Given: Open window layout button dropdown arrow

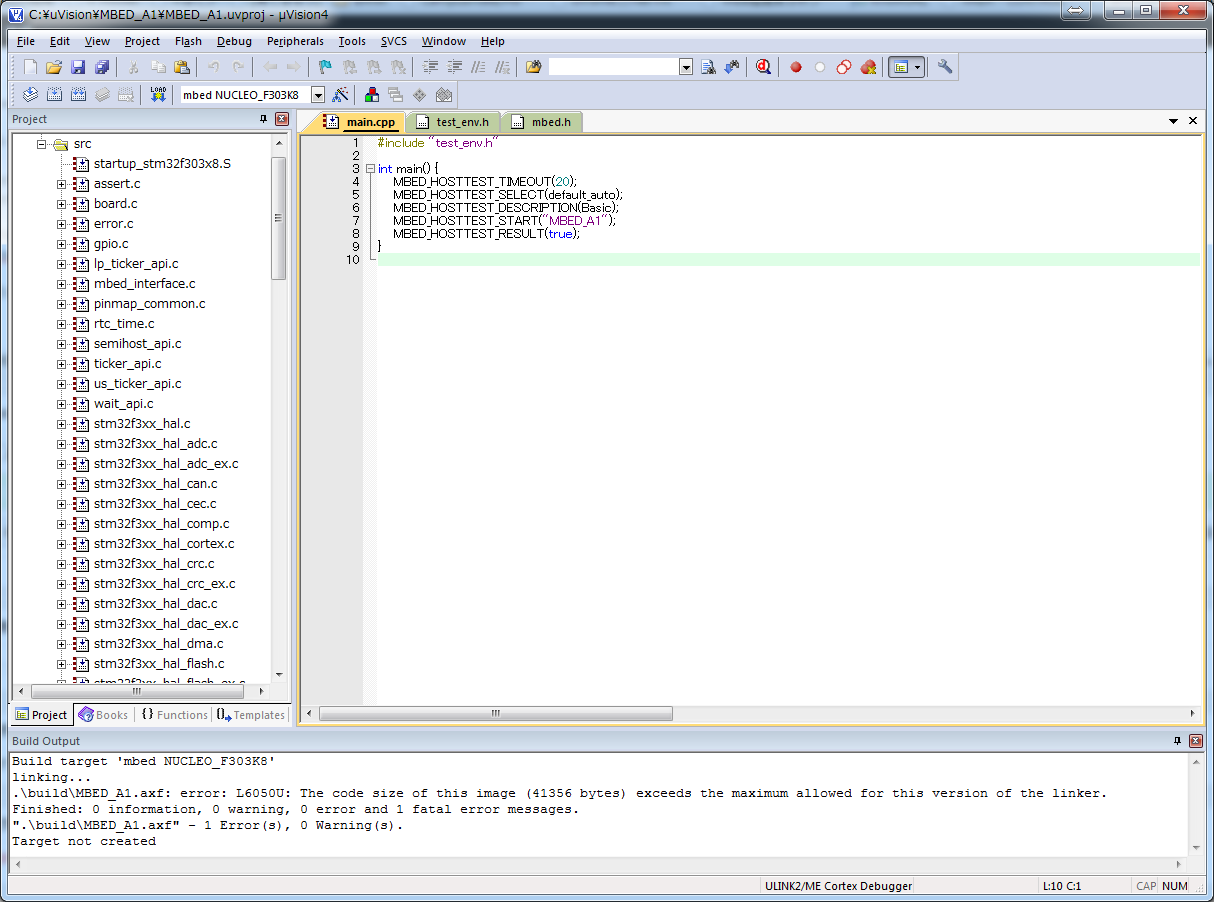Looking at the screenshot, I should click(918, 67).
